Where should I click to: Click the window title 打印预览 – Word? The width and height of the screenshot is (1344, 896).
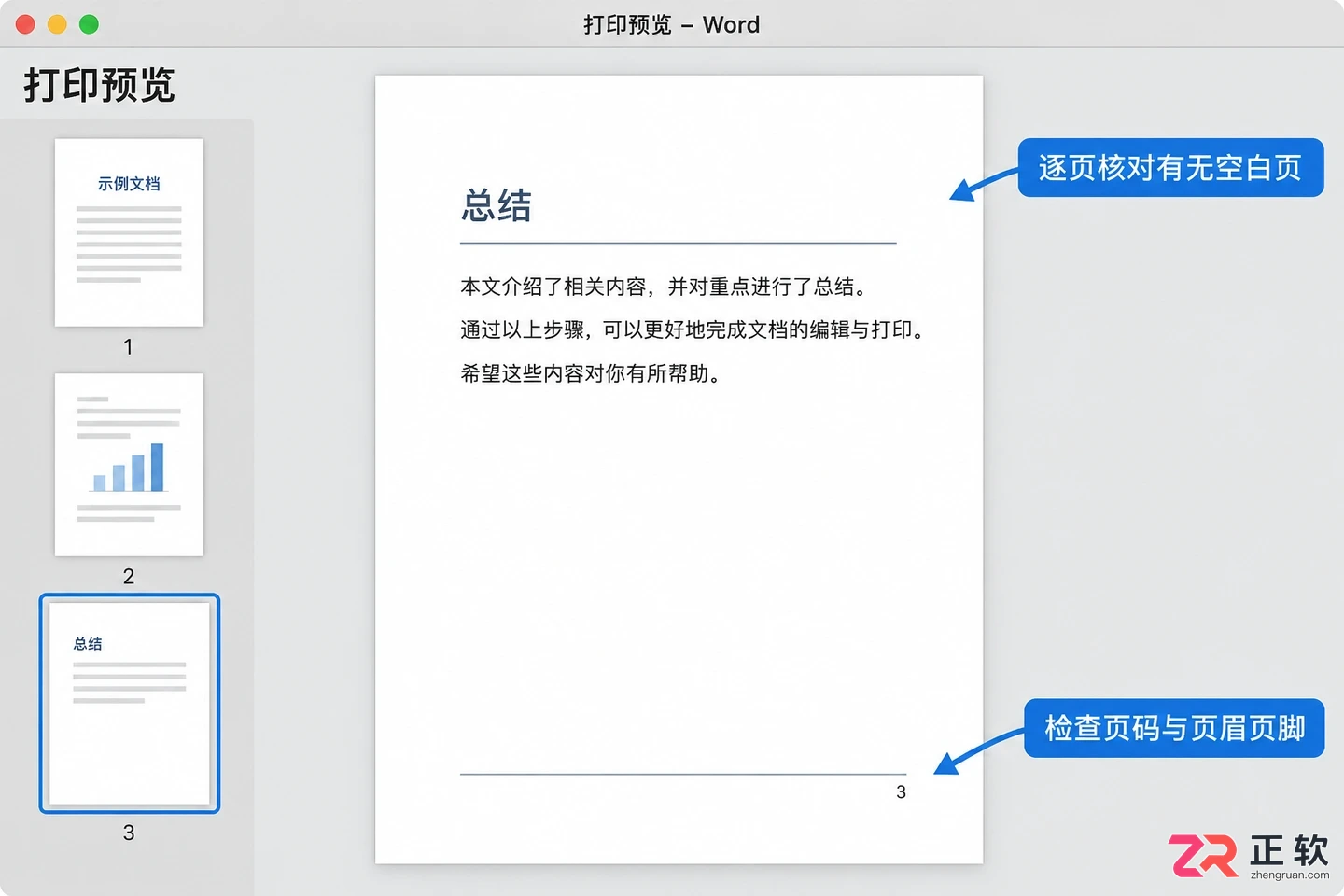click(672, 25)
